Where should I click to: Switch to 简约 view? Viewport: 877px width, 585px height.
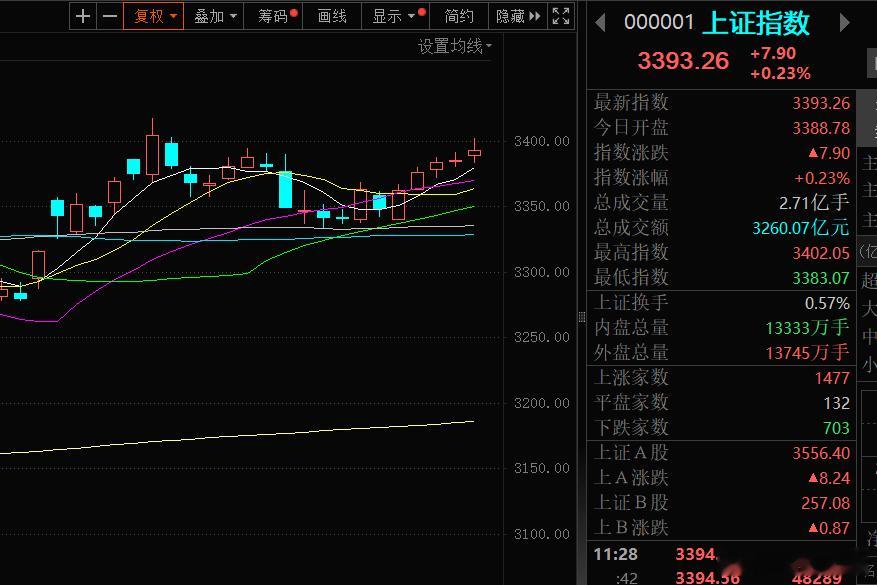pyautogui.click(x=459, y=16)
